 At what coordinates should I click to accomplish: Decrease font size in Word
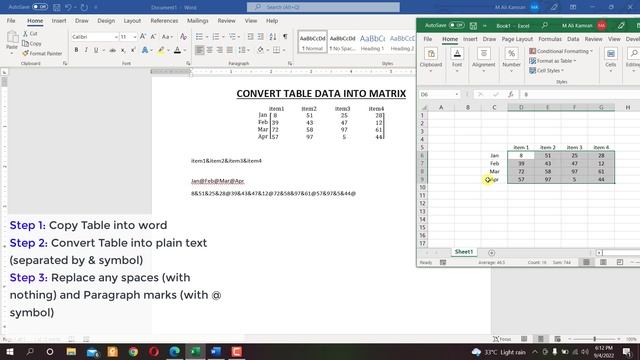coord(153,37)
